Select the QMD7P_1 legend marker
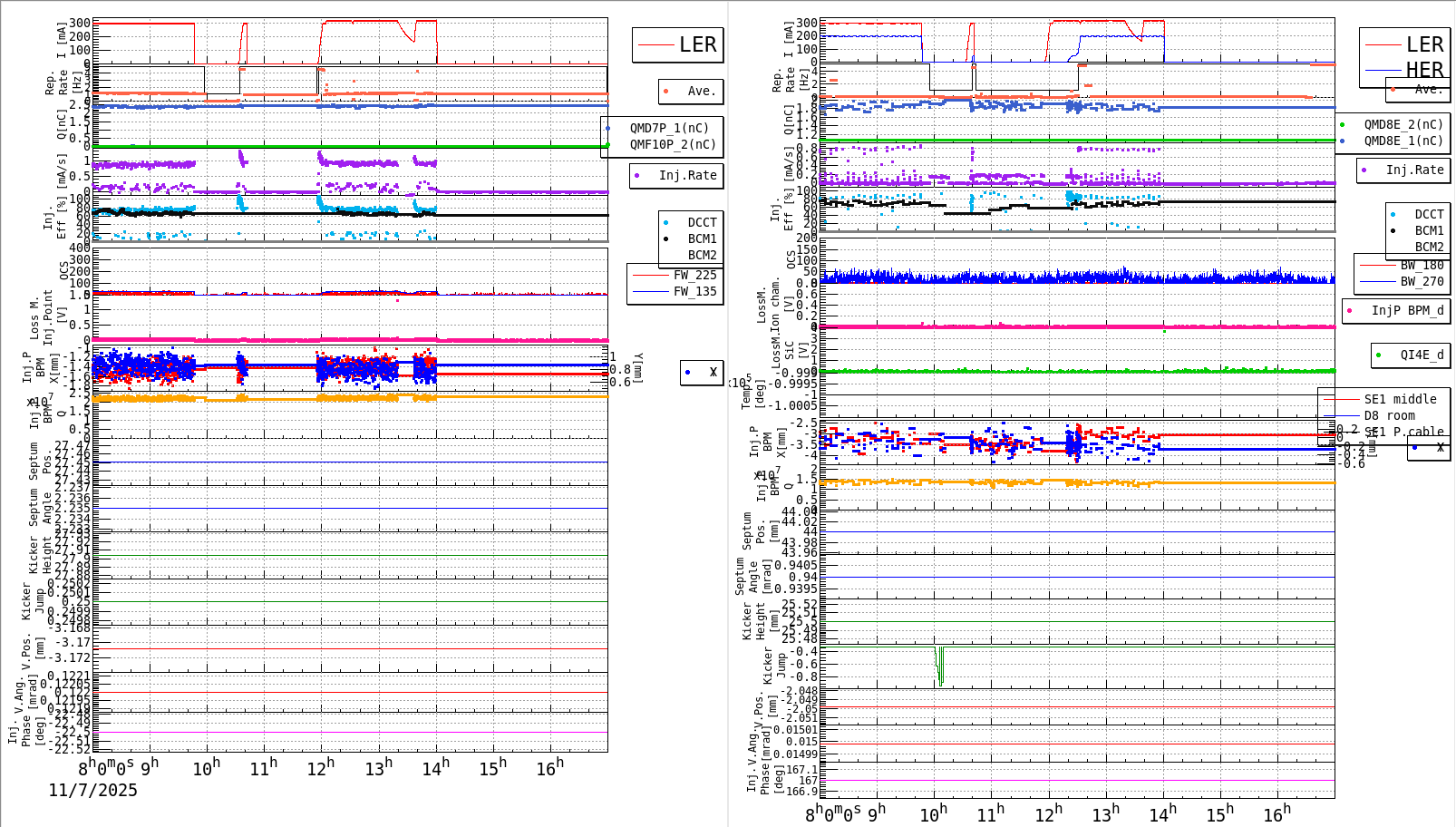 [609, 128]
